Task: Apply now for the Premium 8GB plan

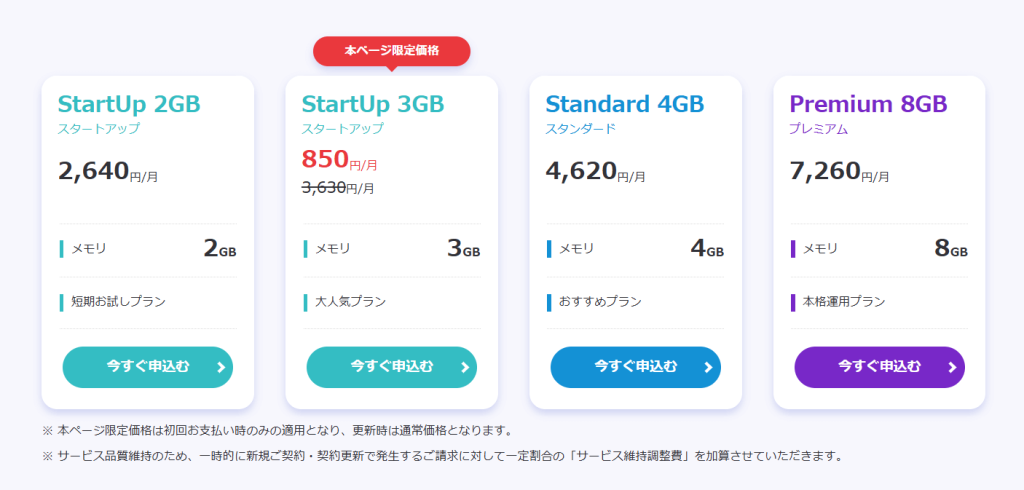Action: [x=880, y=367]
